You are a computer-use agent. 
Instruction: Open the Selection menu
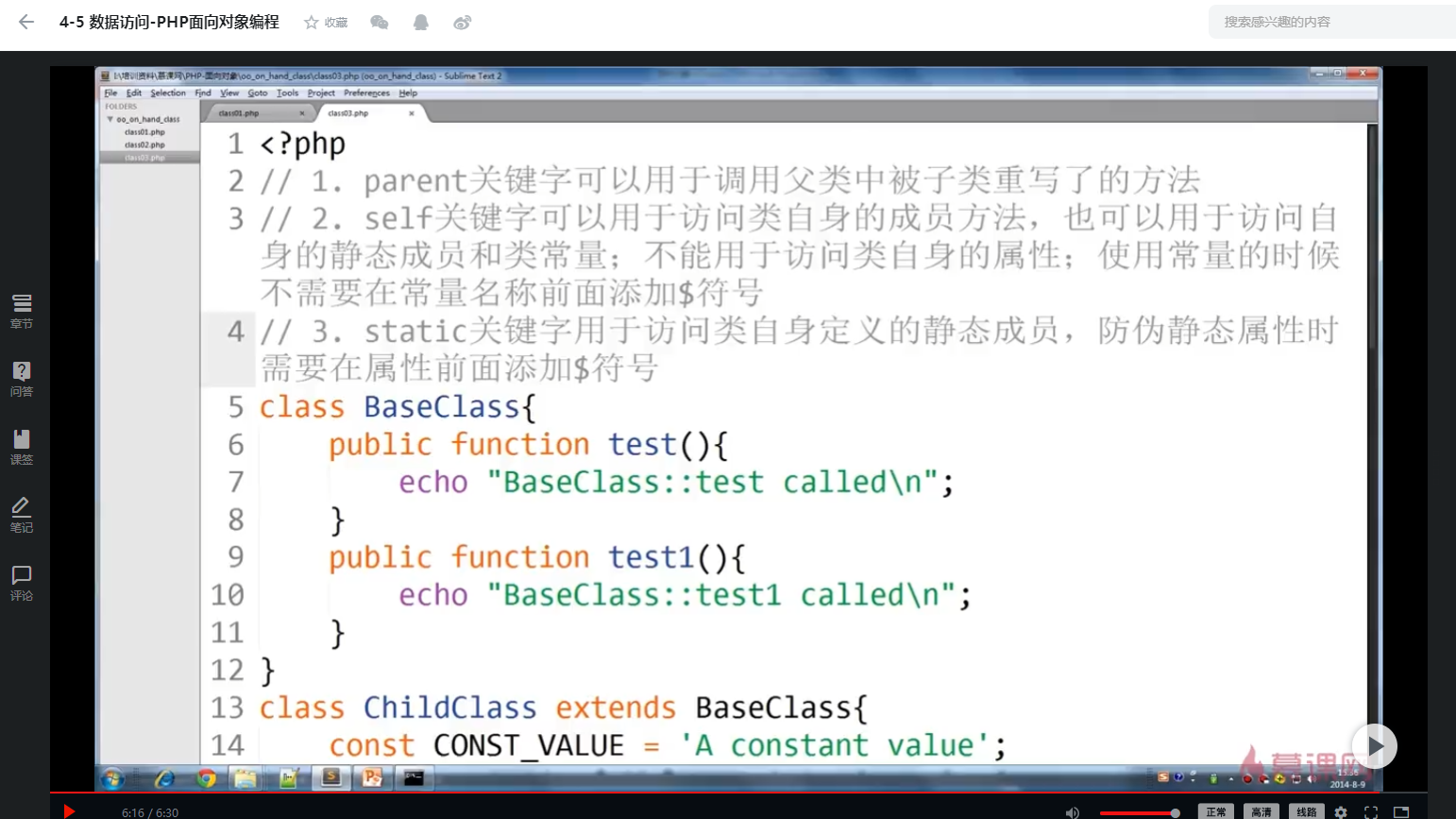168,93
